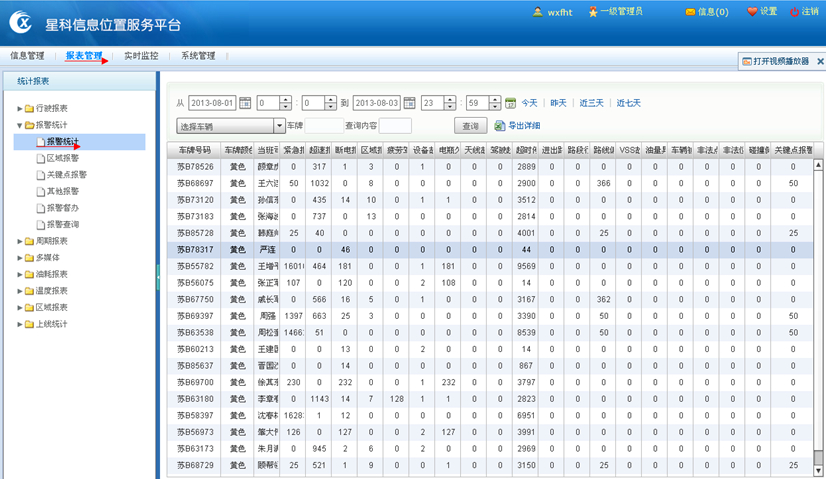Collapse the 报警统计 tree folder
This screenshot has width=826, height=479.
click(x=19, y=125)
